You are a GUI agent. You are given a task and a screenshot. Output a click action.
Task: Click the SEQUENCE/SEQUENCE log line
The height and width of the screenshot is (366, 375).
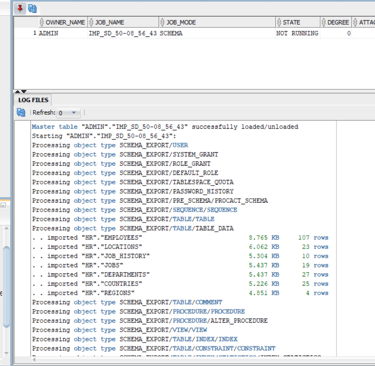tap(135, 210)
